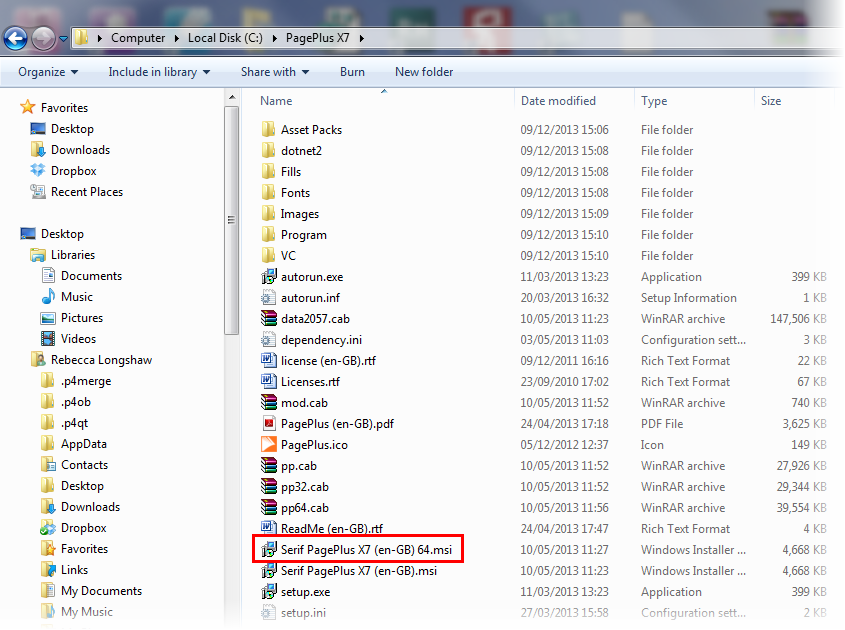Image resolution: width=845 pixels, height=630 pixels.
Task: Sort by Type column header
Action: [x=654, y=101]
